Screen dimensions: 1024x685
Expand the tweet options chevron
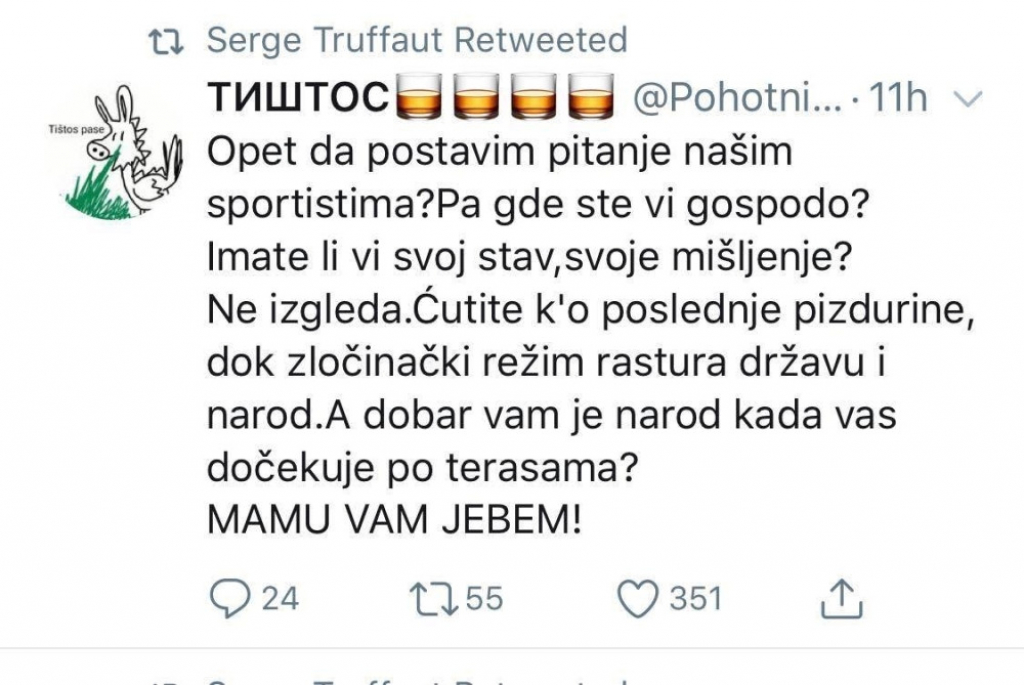[969, 98]
